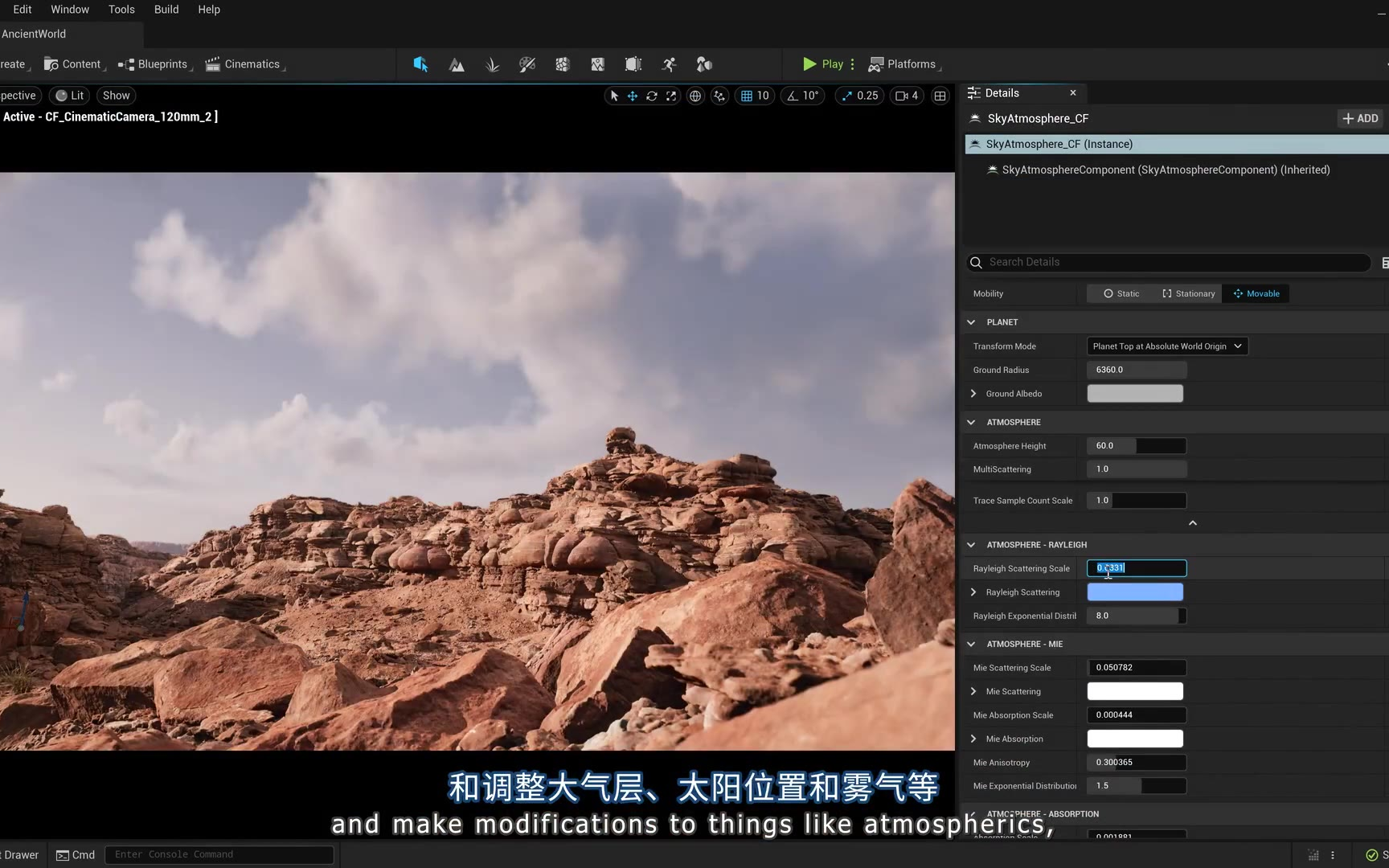Open the Window menu
This screenshot has height=868, width=1389.
70,10
